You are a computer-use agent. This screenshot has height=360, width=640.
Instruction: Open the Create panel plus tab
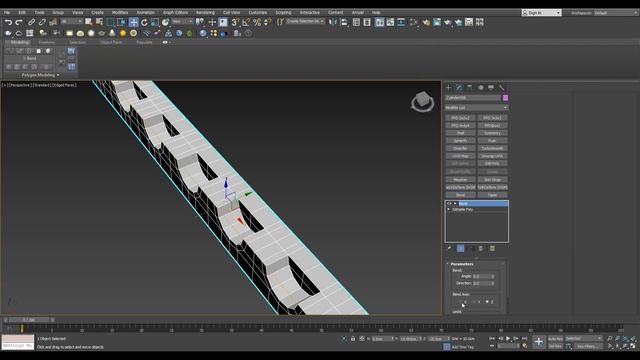(448, 87)
